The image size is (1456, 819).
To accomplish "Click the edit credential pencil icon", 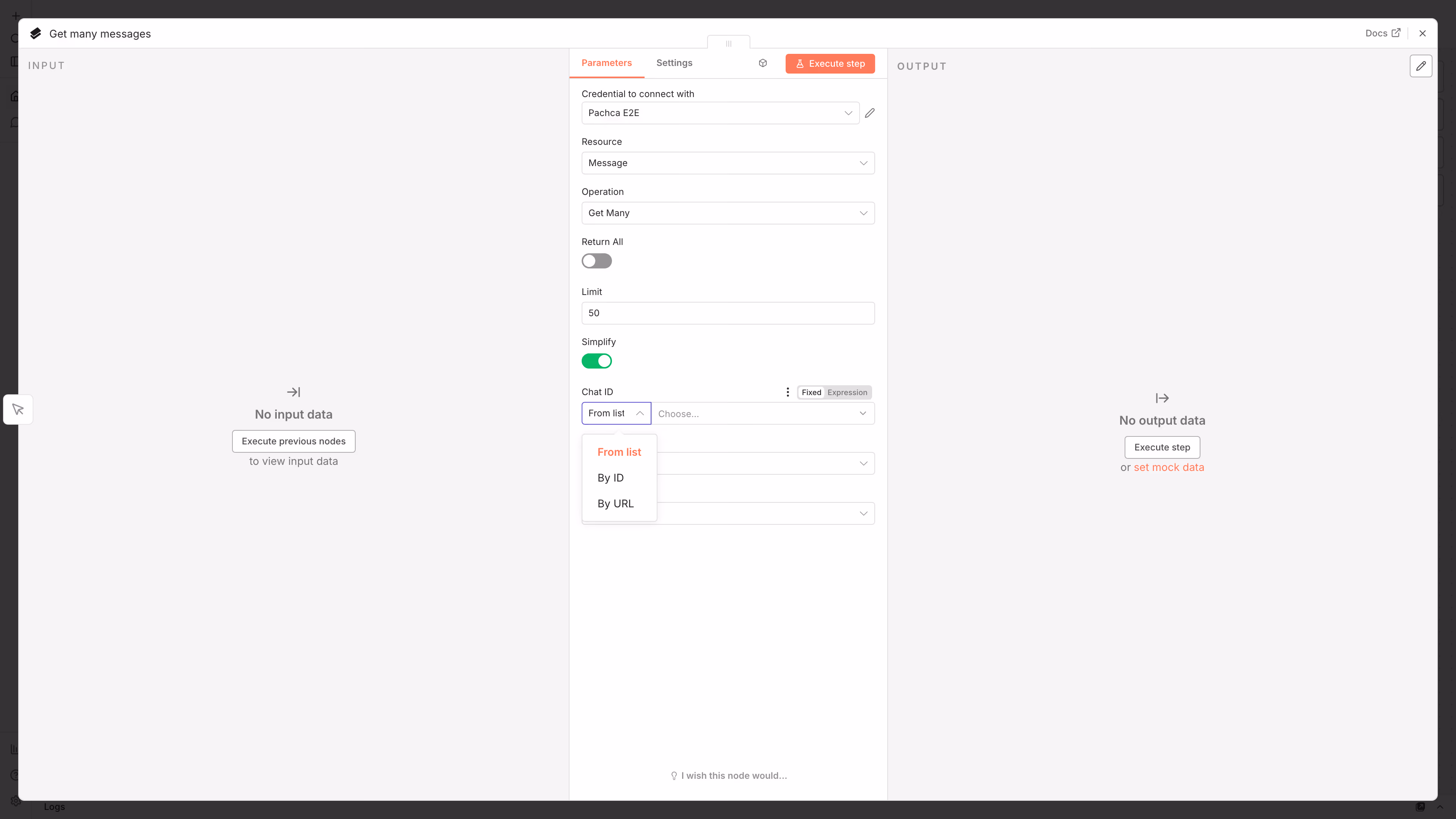I will 870,113.
